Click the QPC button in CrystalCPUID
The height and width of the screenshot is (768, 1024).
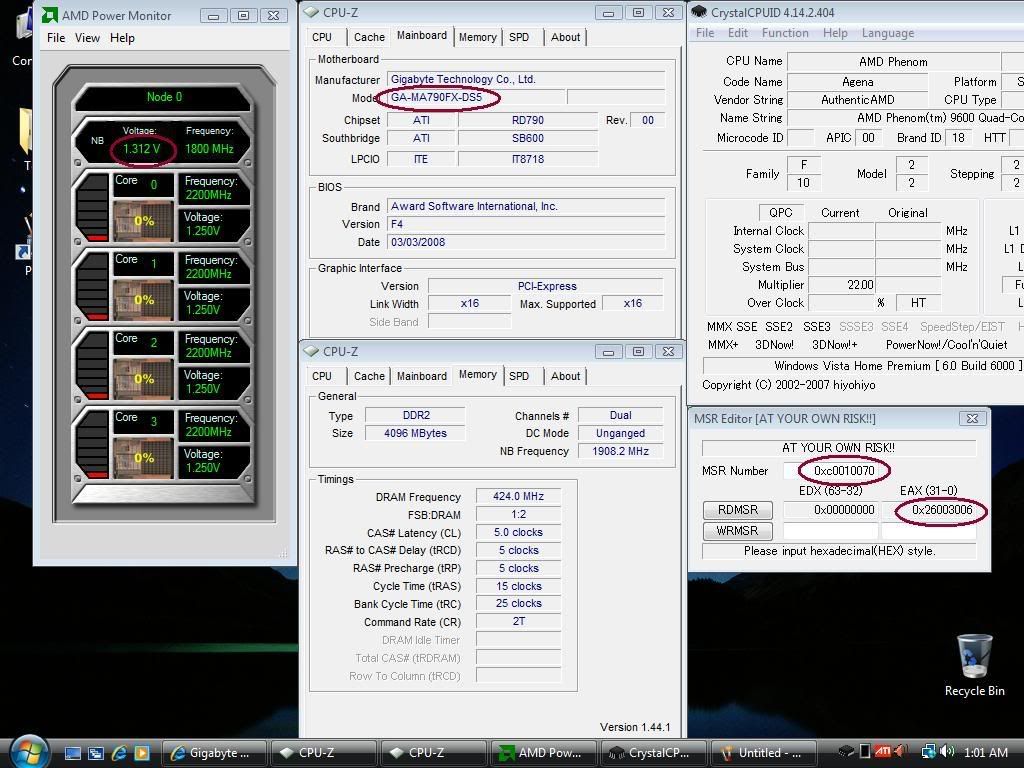click(x=780, y=212)
